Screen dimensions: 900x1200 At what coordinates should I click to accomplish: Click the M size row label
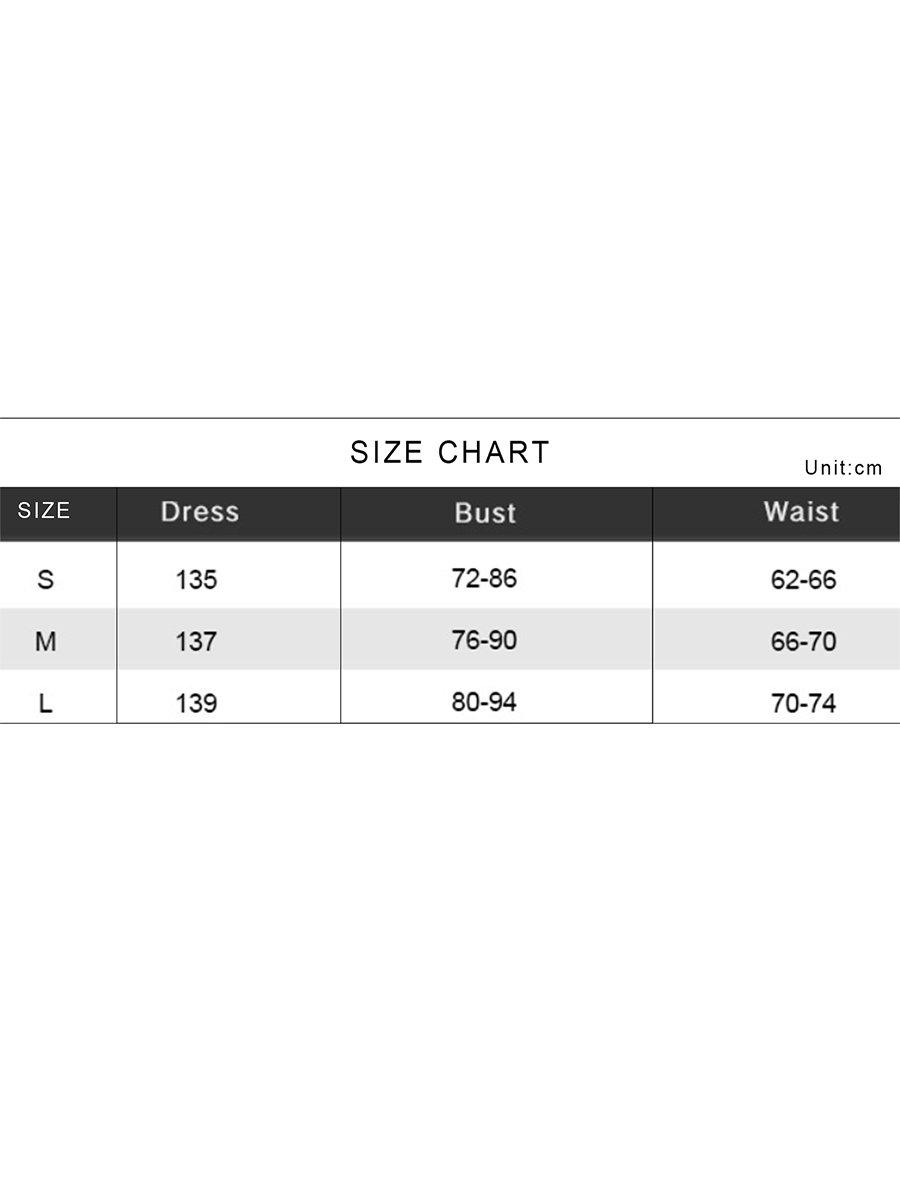pos(45,641)
